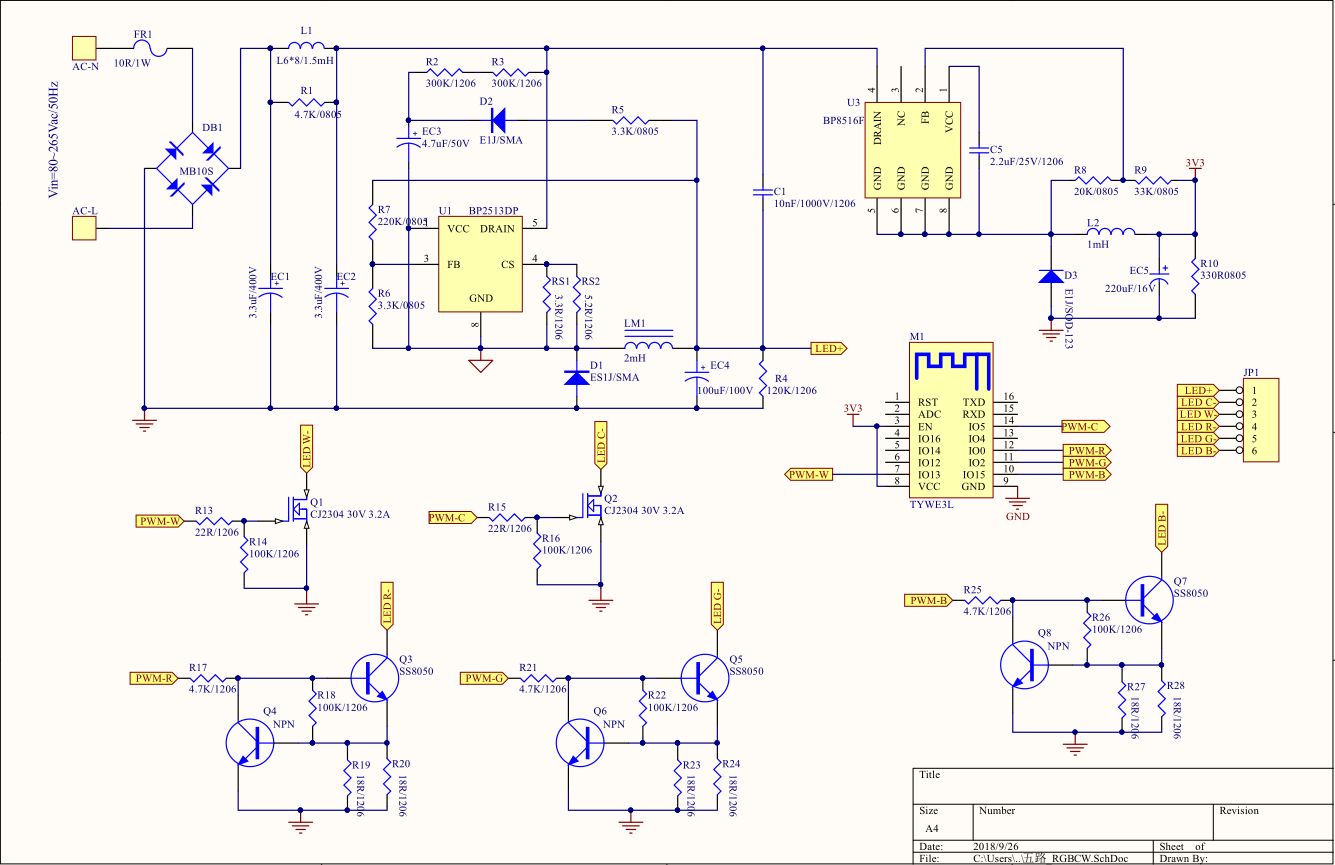Click the PWM-G input port at R21

pyautogui.click(x=486, y=678)
